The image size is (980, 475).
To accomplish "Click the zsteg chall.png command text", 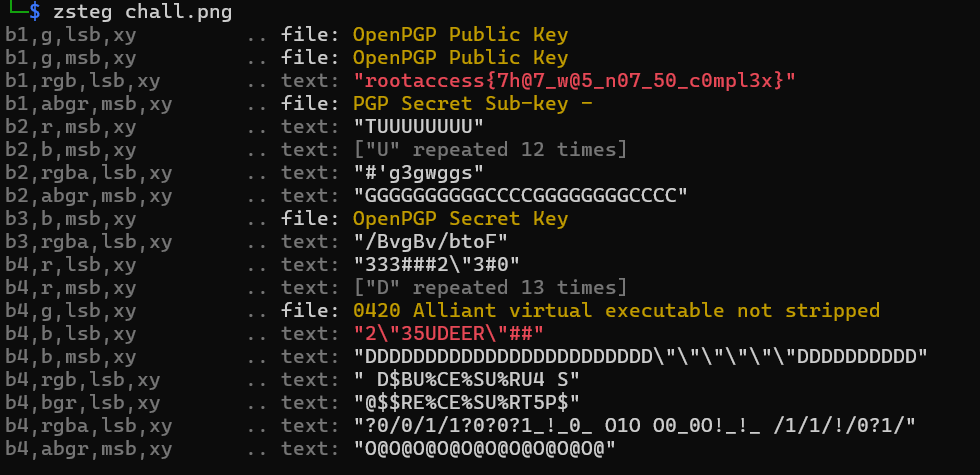I will click(142, 12).
